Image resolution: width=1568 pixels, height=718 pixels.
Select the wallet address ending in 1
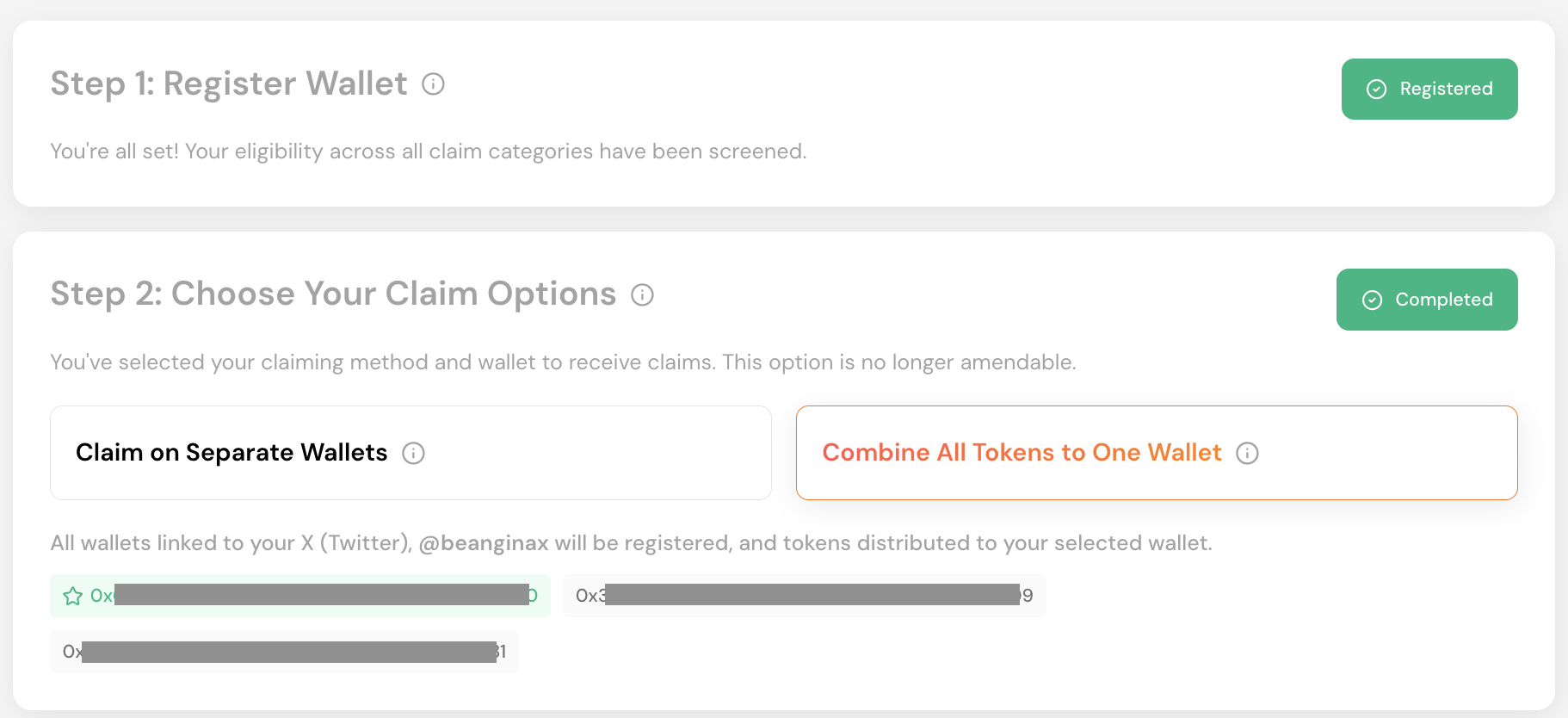click(x=284, y=652)
